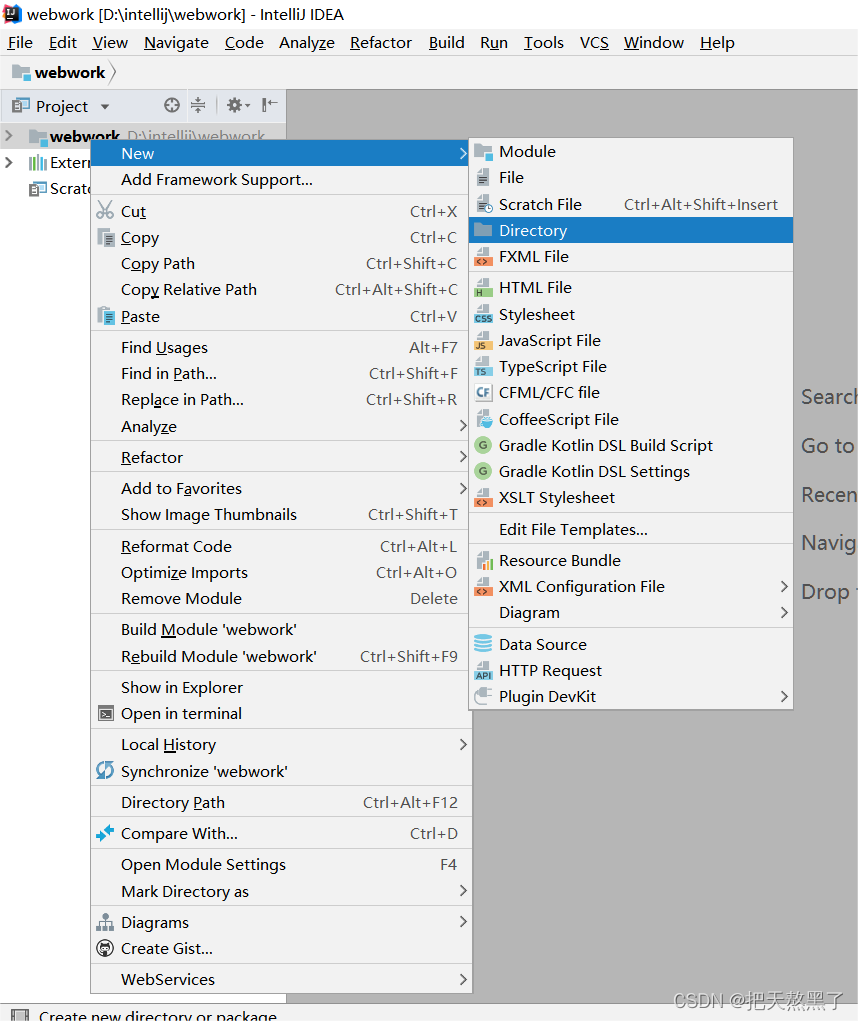Click the HTML File icon
The height and width of the screenshot is (1021, 858).
(x=483, y=287)
